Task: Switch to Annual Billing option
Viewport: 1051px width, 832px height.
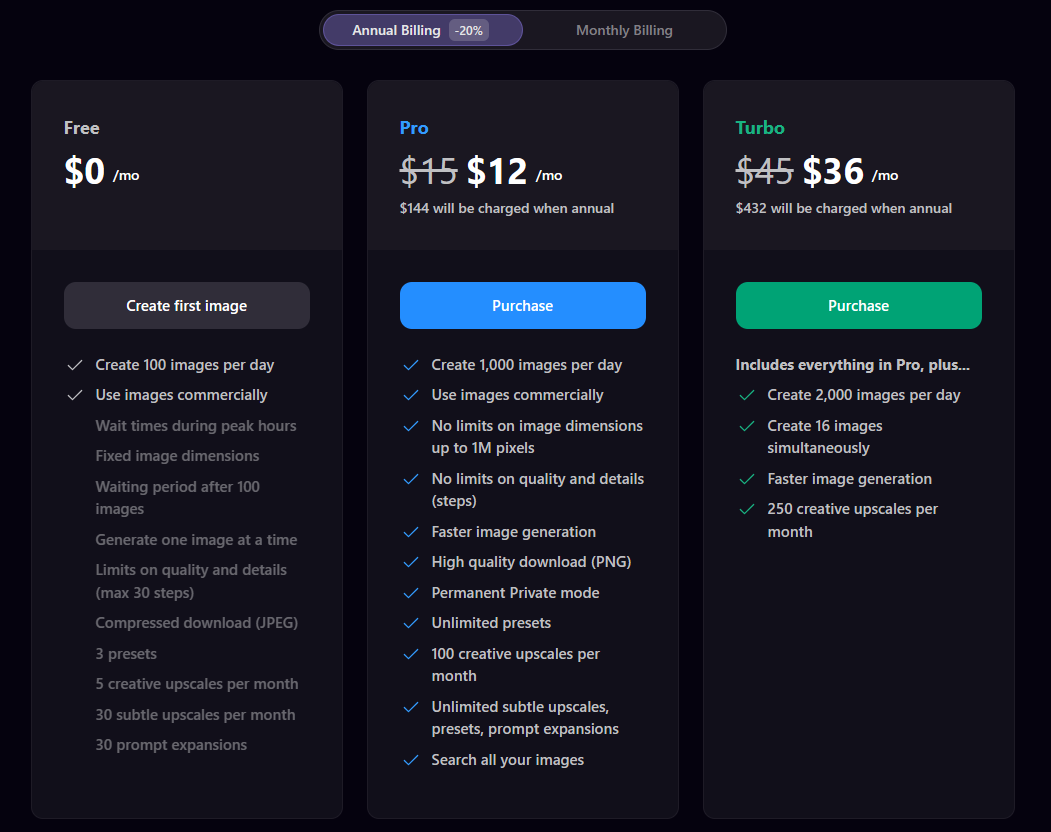Action: (397, 30)
